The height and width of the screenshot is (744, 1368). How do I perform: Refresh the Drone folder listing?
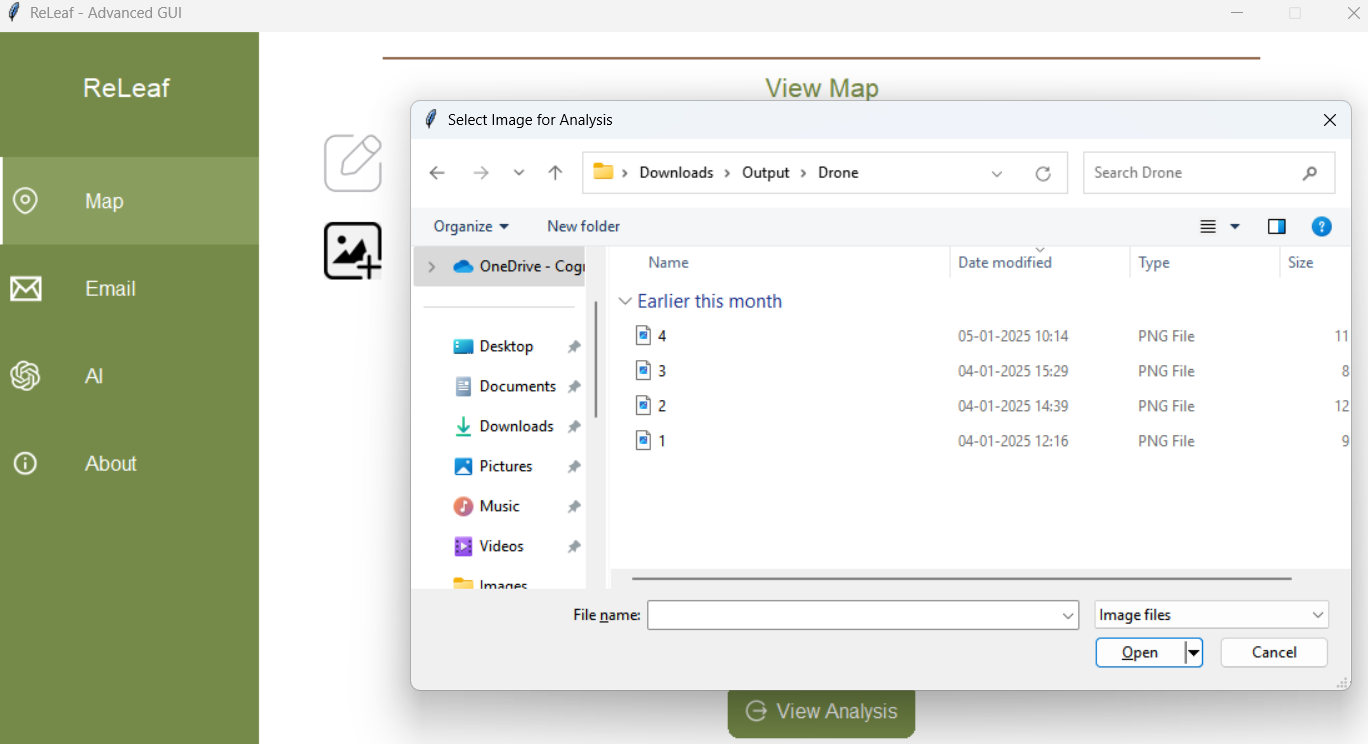(x=1043, y=174)
